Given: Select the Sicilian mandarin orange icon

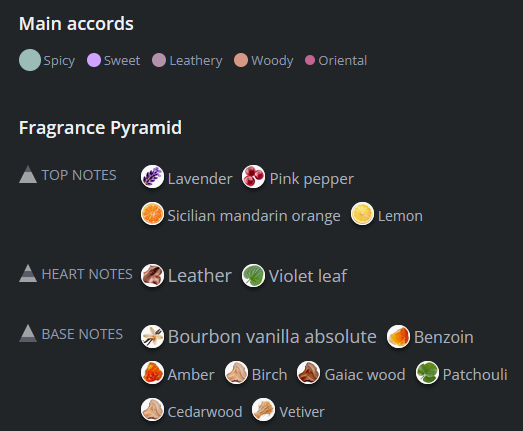Looking at the screenshot, I should [x=152, y=213].
